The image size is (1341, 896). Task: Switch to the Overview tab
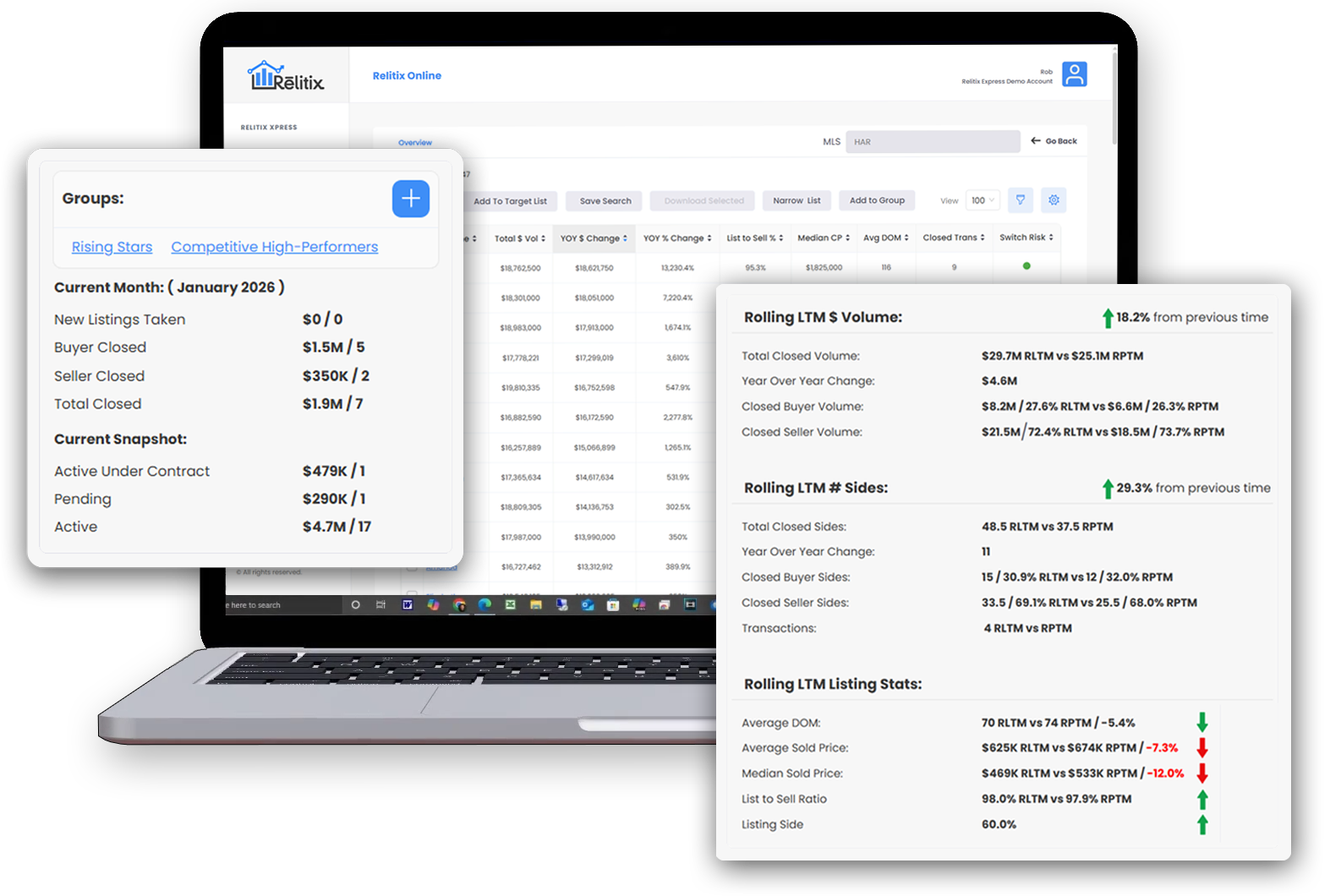[x=415, y=143]
